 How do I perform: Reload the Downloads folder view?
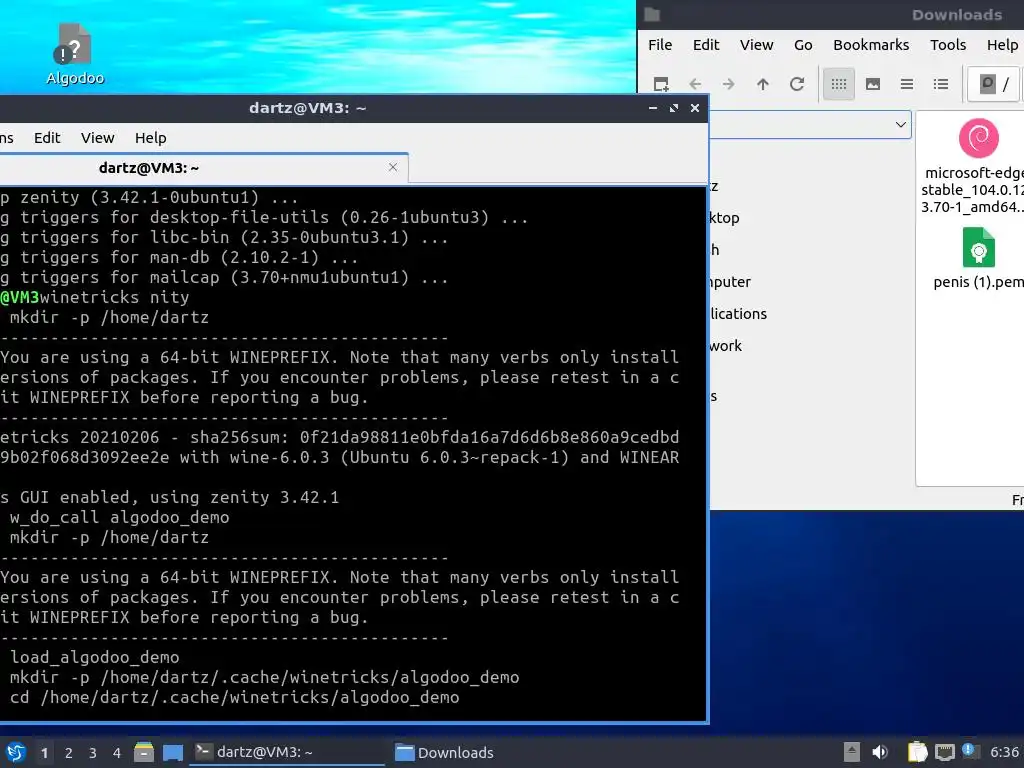click(x=797, y=84)
